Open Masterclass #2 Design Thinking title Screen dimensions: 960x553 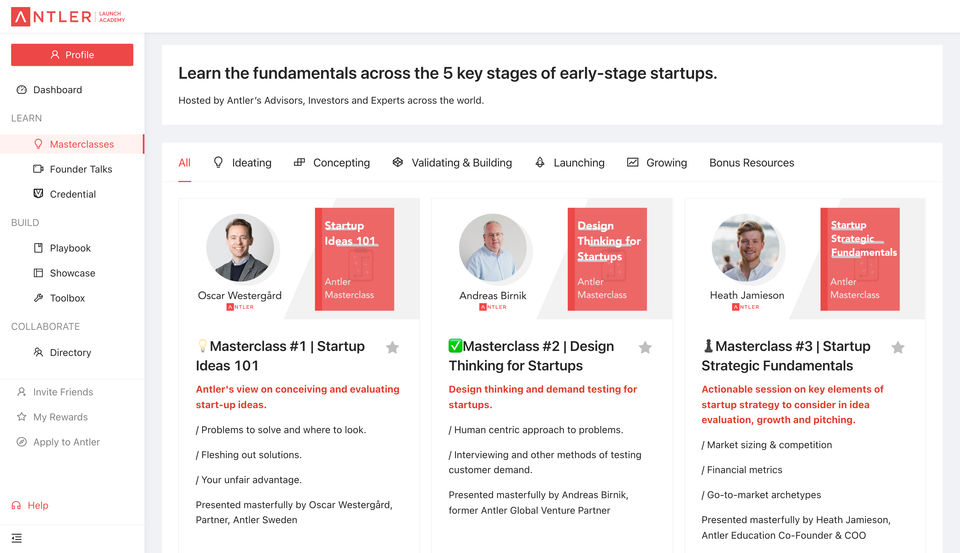click(x=531, y=356)
